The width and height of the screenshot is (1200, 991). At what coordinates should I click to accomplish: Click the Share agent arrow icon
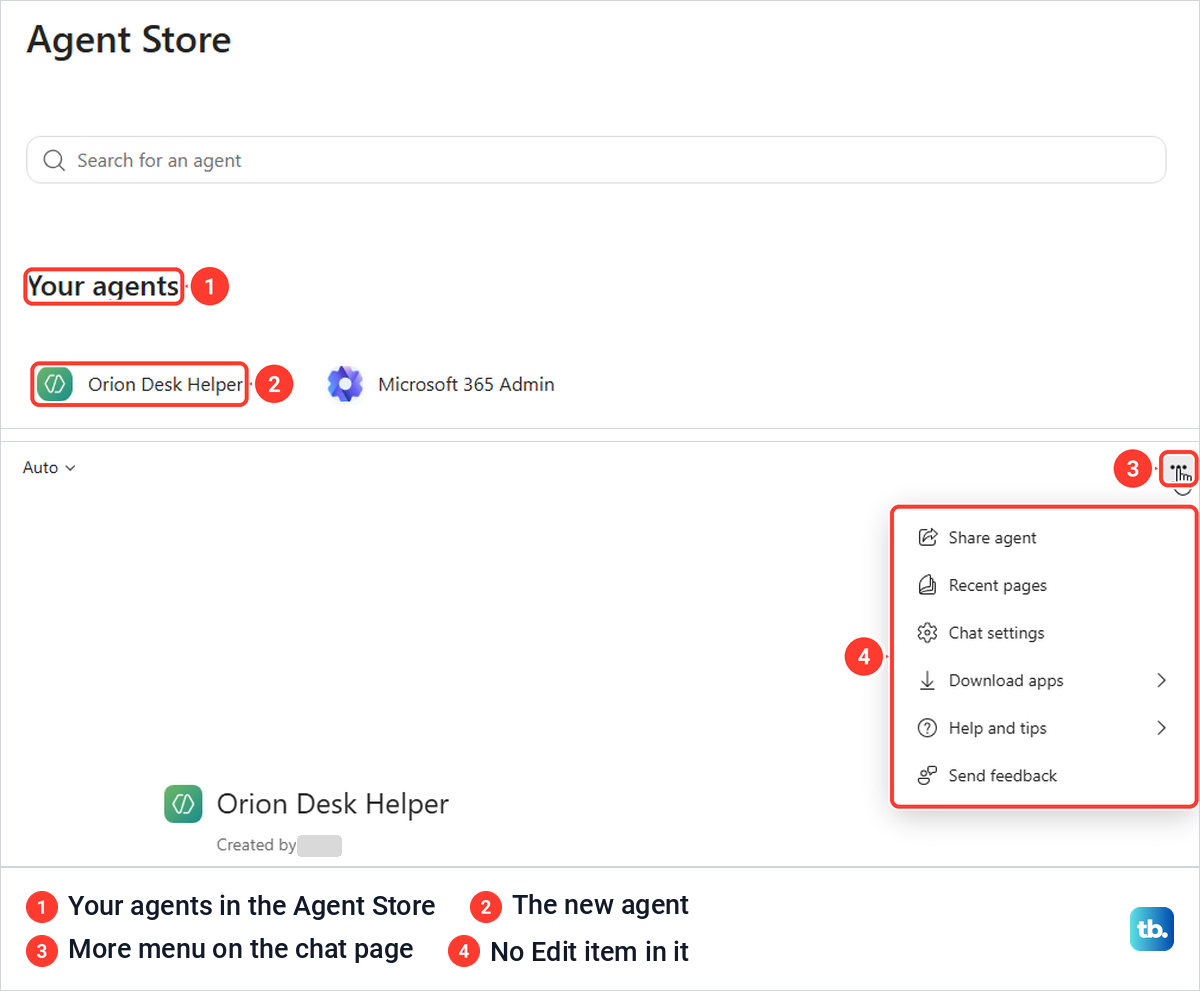(x=927, y=538)
